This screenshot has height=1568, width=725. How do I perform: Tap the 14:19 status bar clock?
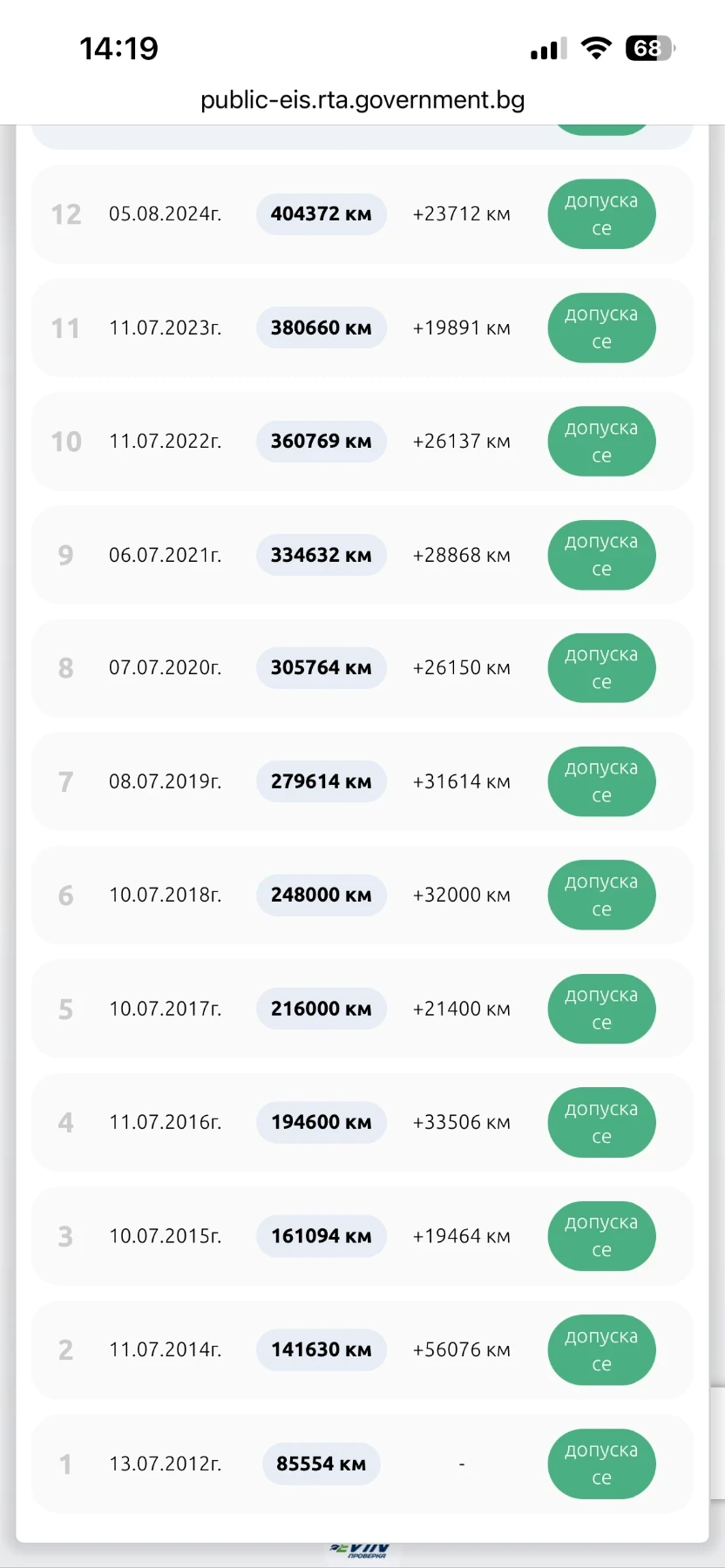119,48
